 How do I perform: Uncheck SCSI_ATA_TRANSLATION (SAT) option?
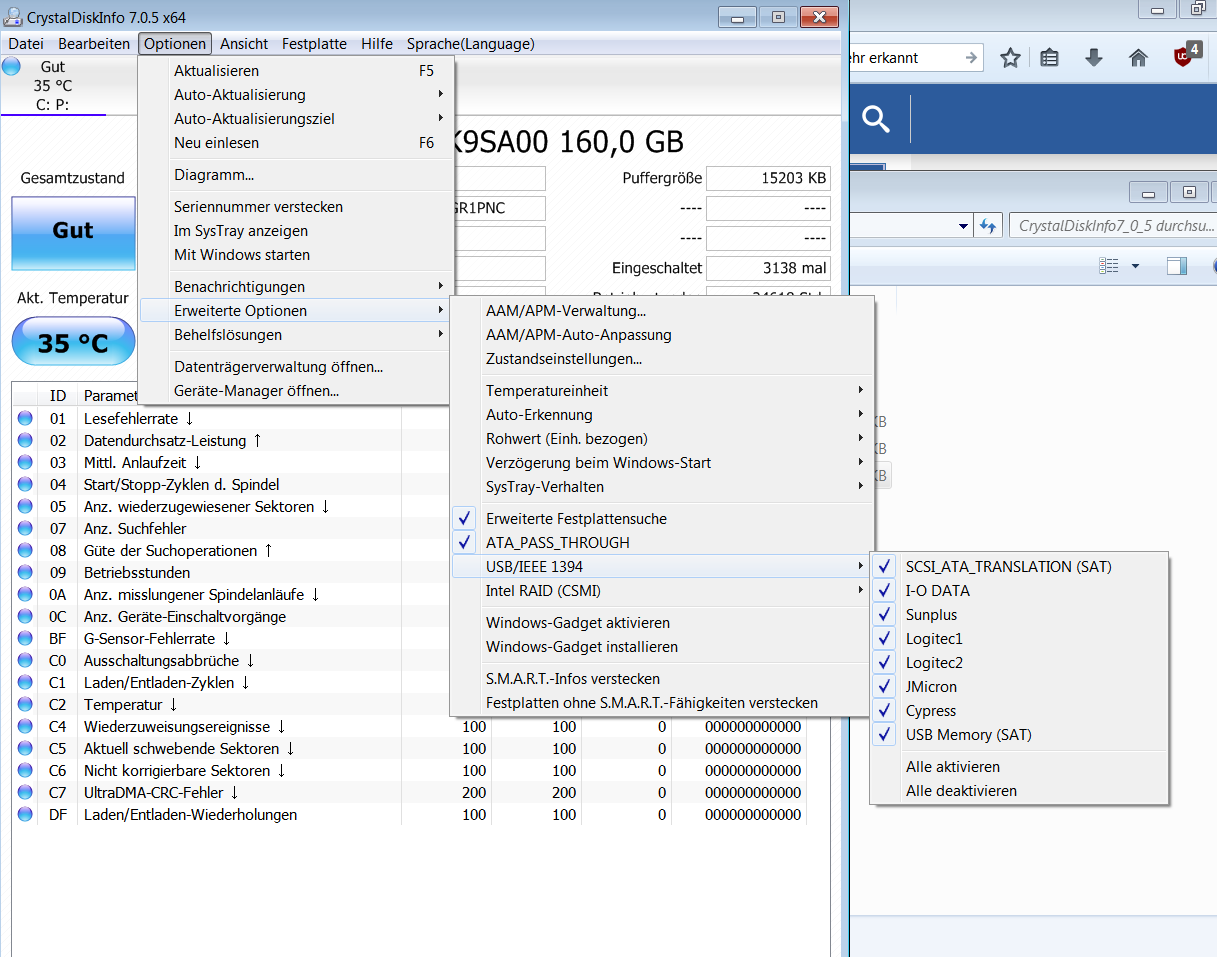click(1019, 566)
